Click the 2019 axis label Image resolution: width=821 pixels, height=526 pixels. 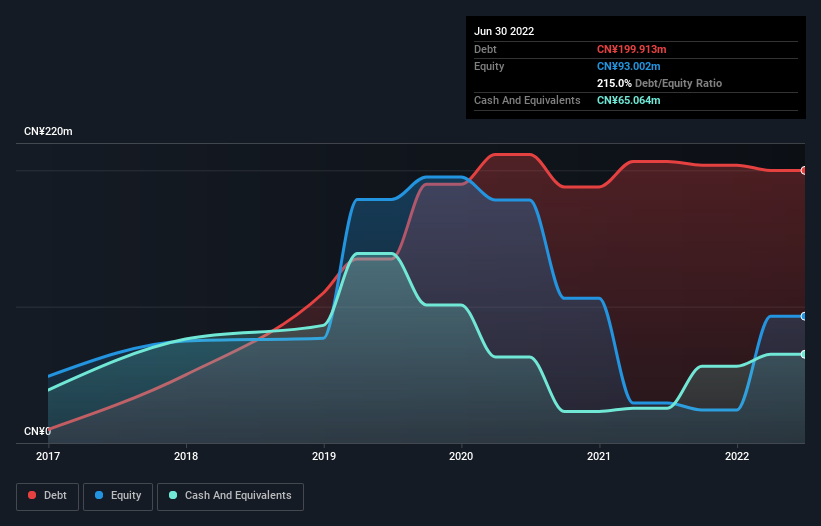point(324,456)
